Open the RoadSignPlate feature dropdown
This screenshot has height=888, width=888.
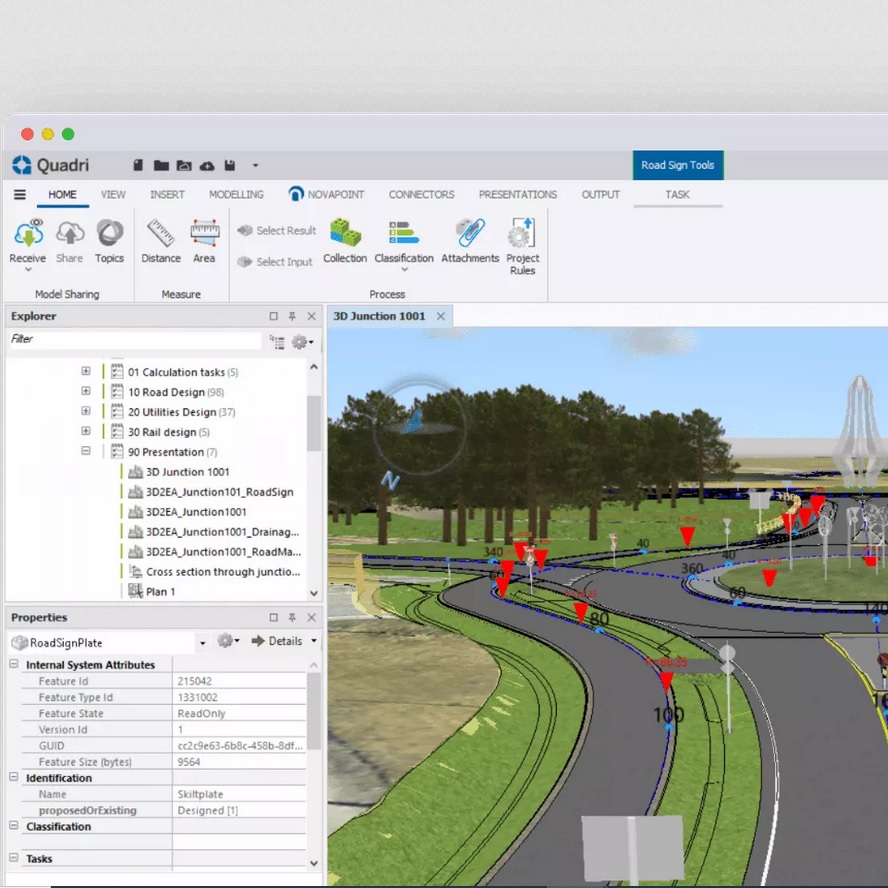(x=202, y=643)
